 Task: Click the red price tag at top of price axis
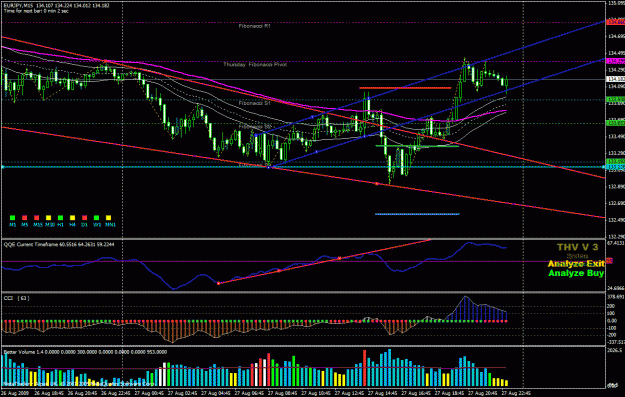[x=615, y=22]
